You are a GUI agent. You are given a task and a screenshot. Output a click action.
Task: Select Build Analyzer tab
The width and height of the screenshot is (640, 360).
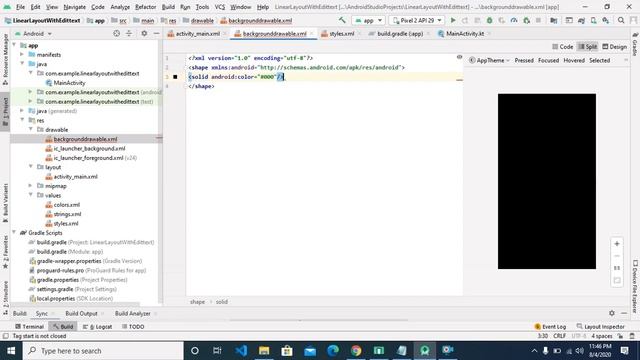click(x=133, y=313)
